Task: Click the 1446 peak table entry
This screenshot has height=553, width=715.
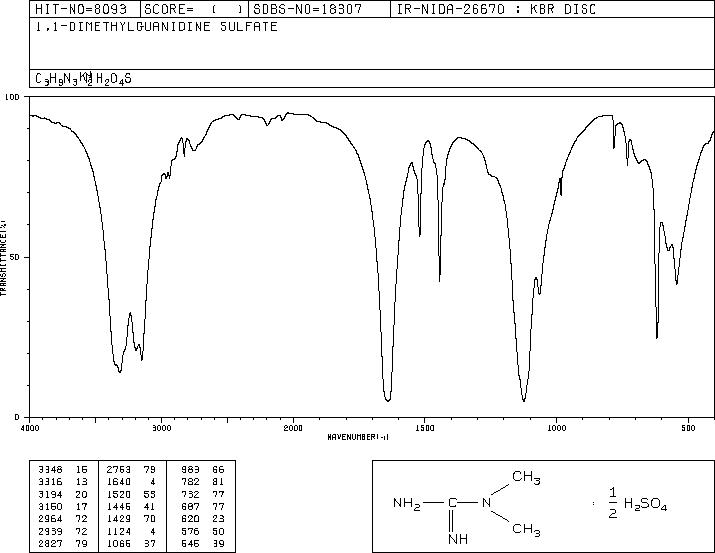Action: [x=131, y=506]
